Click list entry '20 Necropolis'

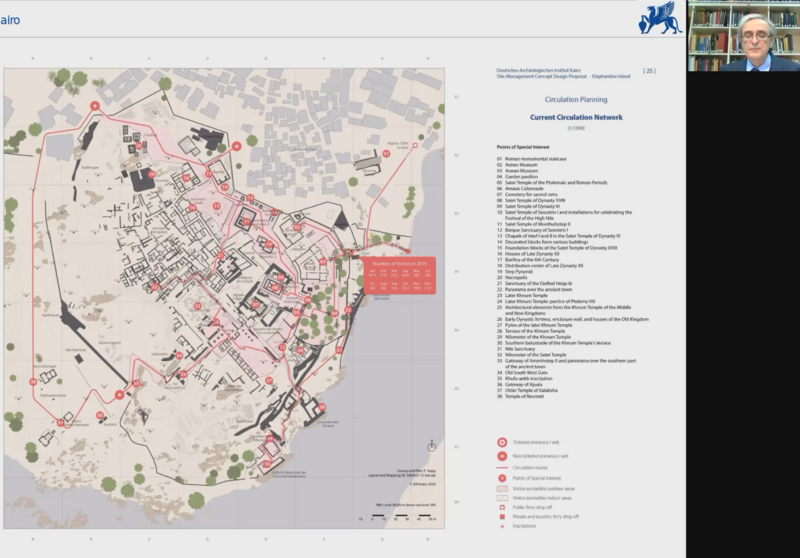[512, 277]
